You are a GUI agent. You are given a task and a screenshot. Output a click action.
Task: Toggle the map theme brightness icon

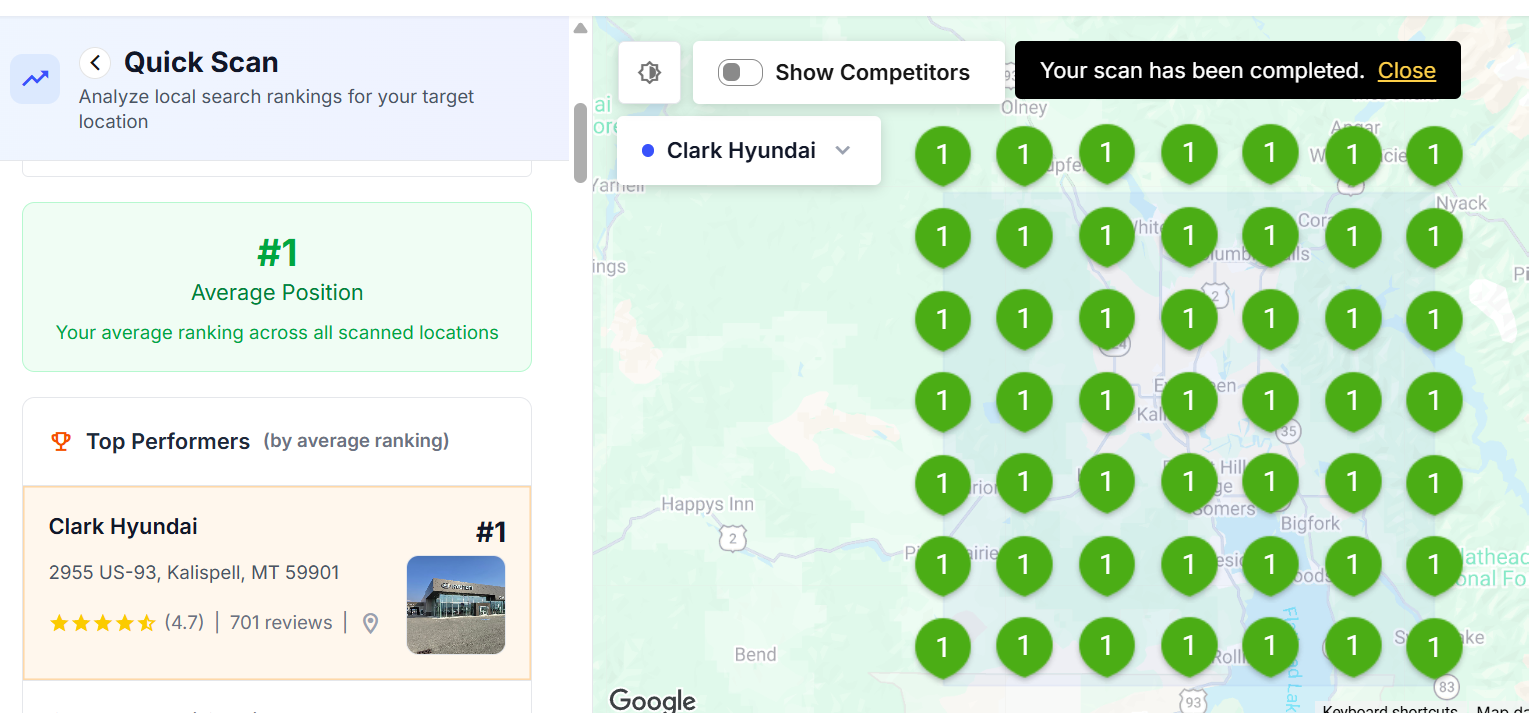click(x=650, y=72)
